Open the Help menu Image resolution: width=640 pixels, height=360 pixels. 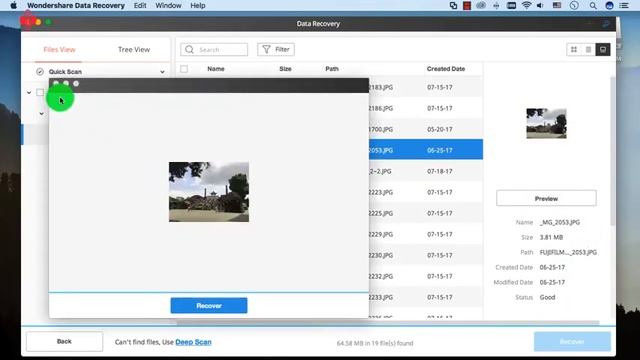point(198,6)
